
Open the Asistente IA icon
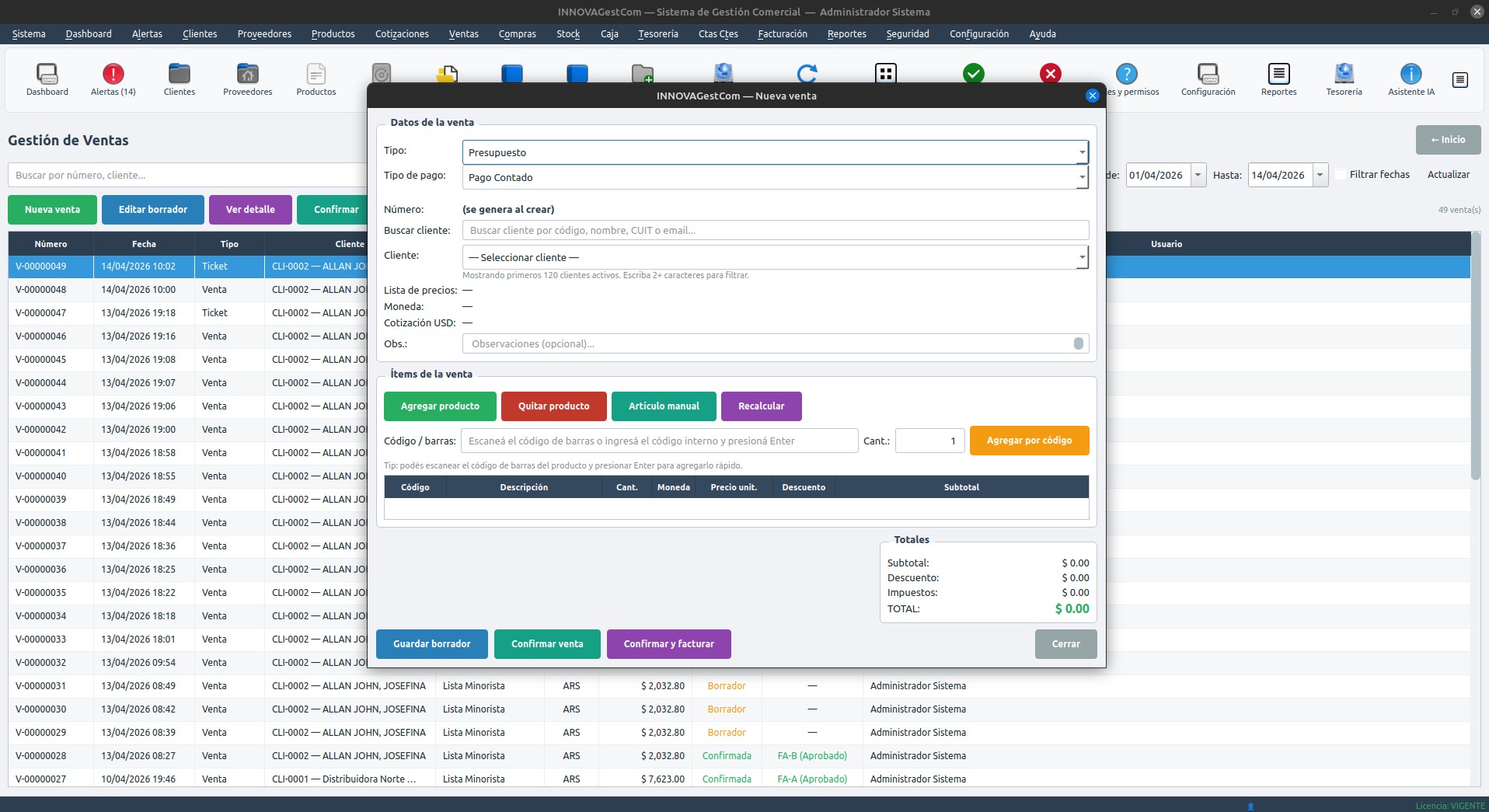click(1411, 79)
